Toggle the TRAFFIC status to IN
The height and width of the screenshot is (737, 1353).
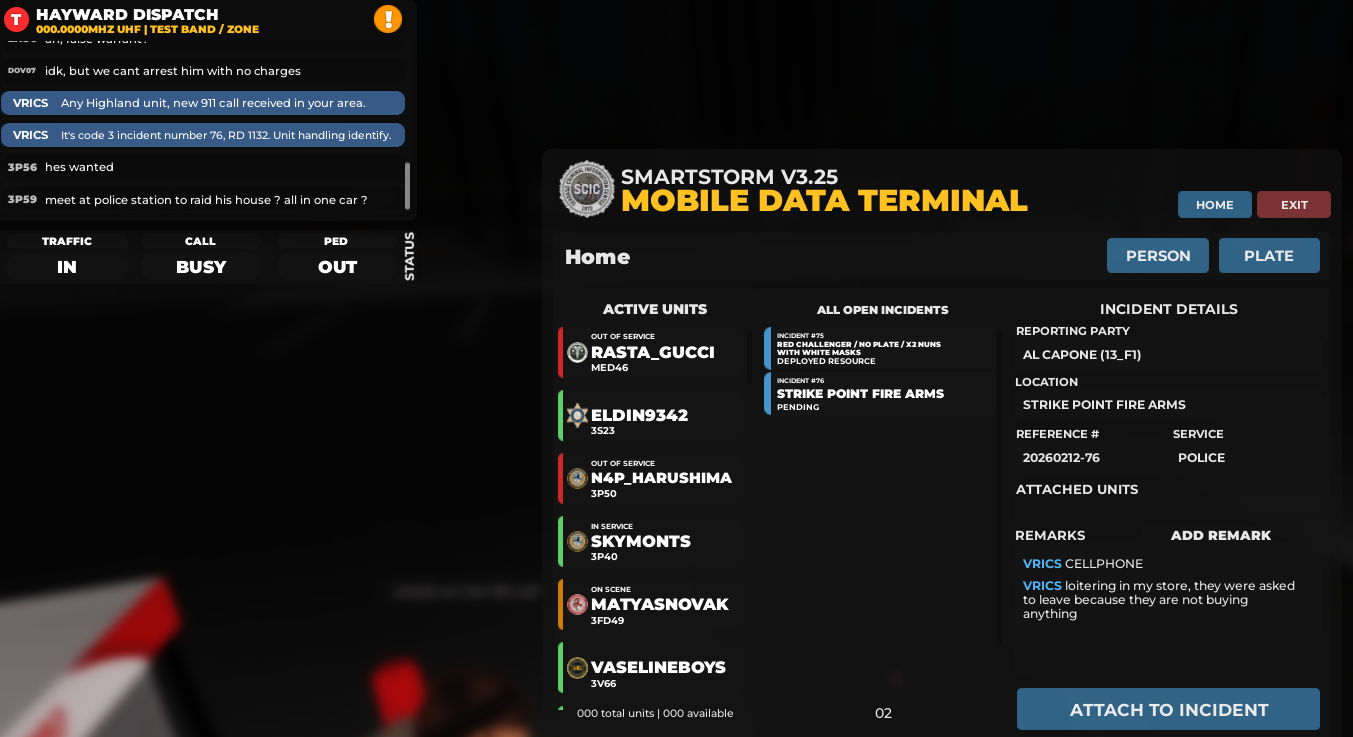67,266
